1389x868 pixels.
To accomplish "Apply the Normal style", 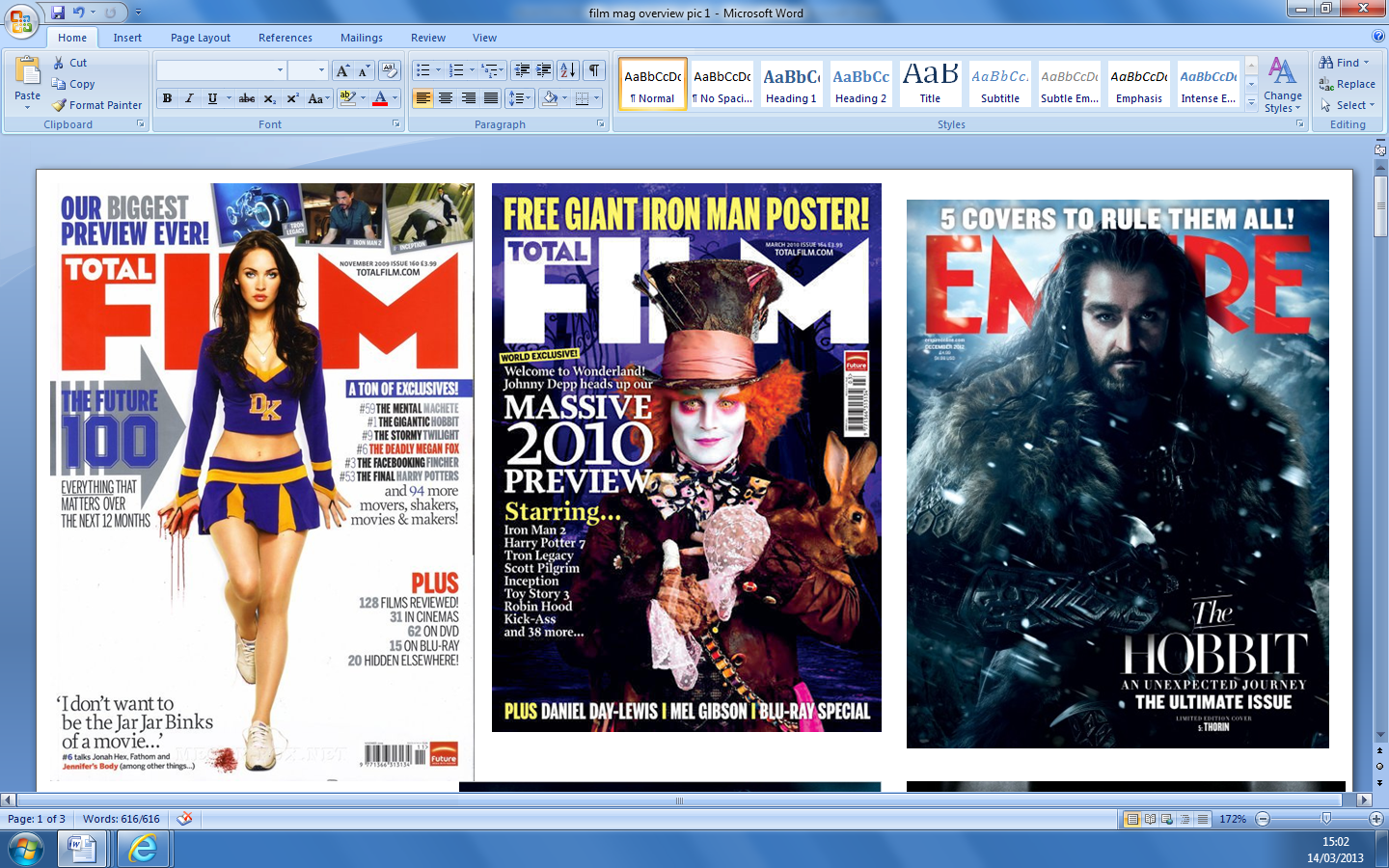I will [653, 84].
